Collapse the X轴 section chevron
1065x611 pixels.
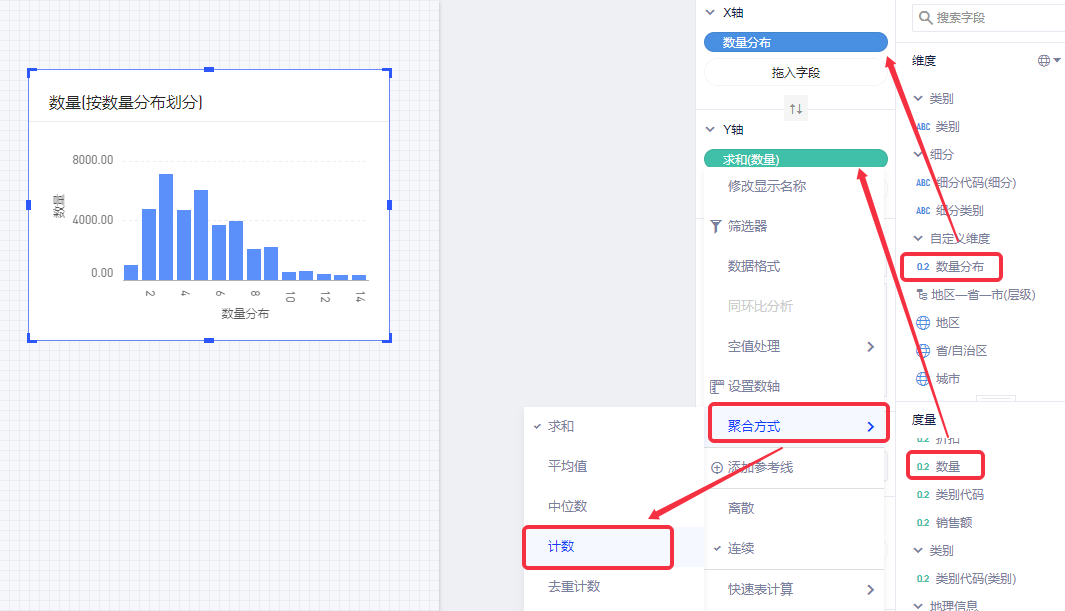[x=710, y=13]
